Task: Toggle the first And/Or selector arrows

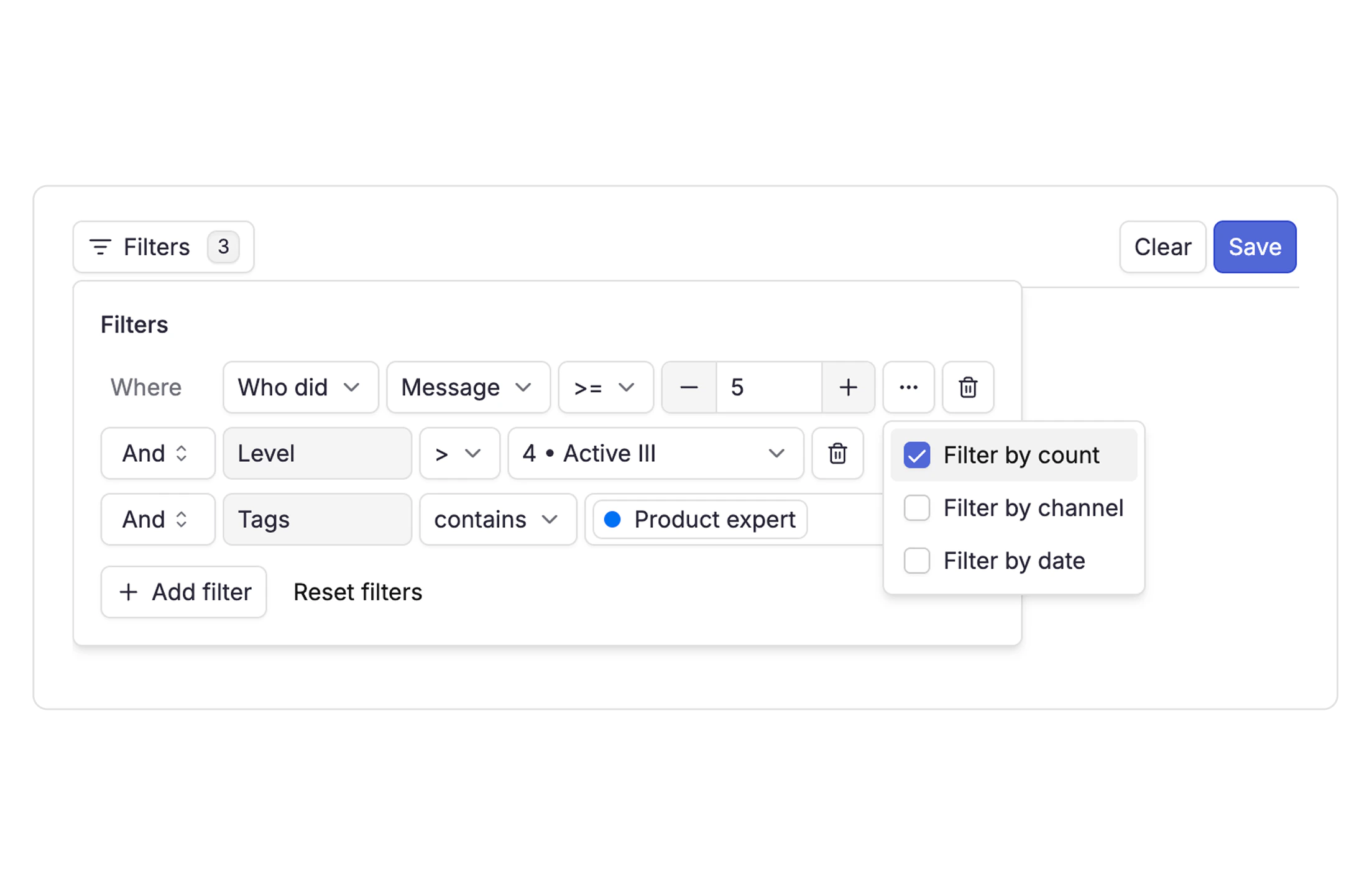Action: 182,453
